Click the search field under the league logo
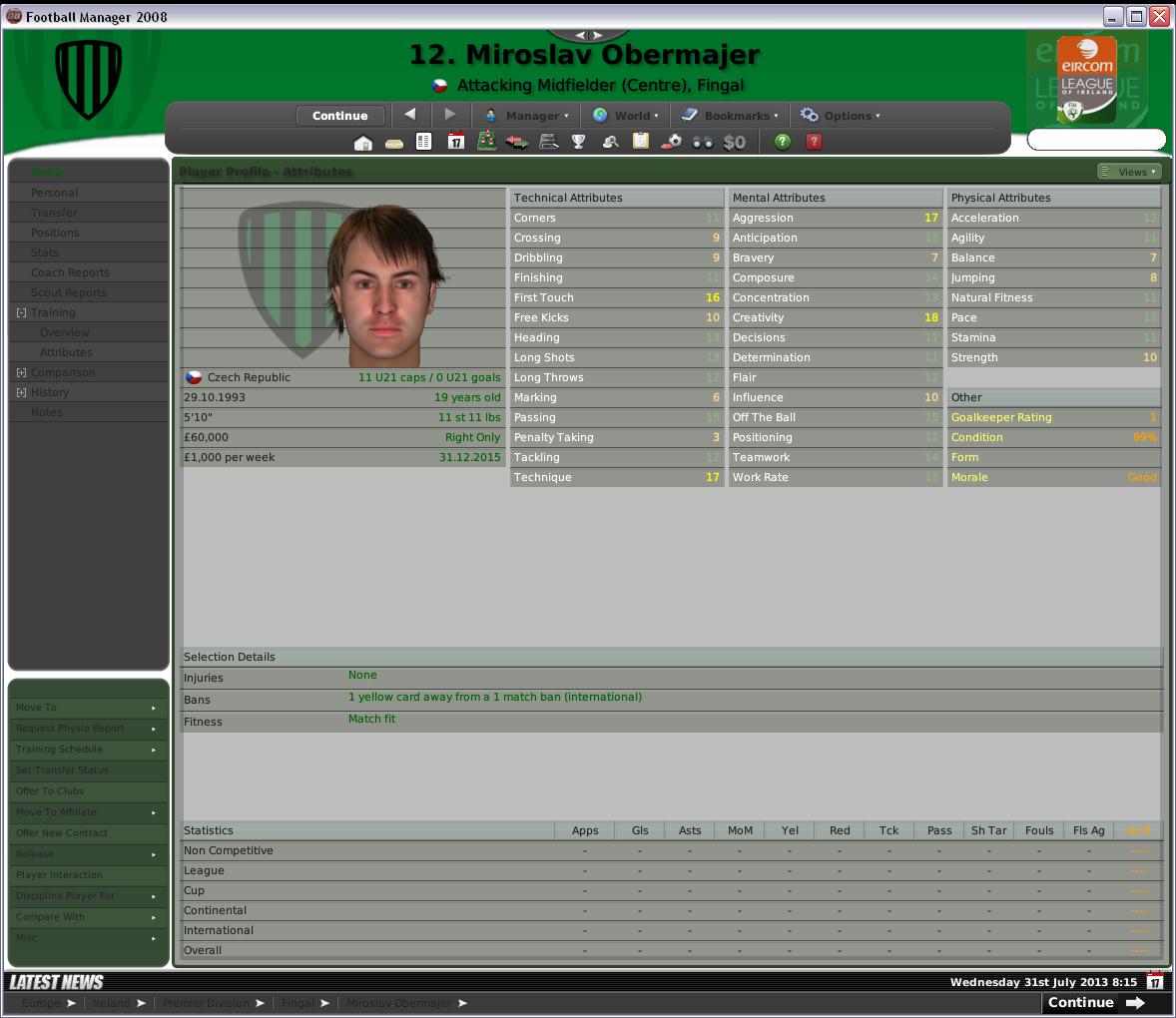Image resolution: width=1176 pixels, height=1018 pixels. (1096, 140)
